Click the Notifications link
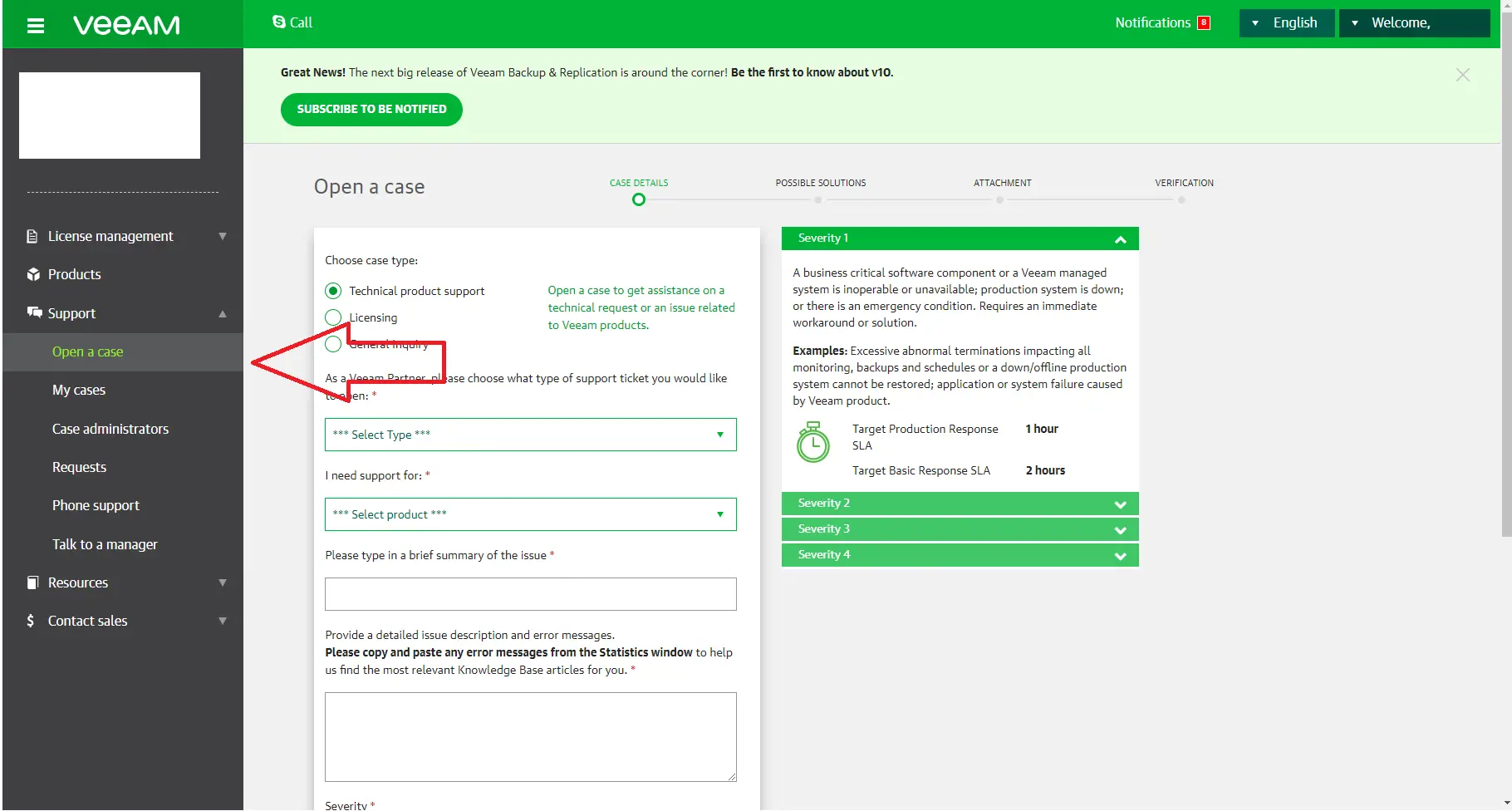This screenshot has height=811, width=1512. [1152, 23]
